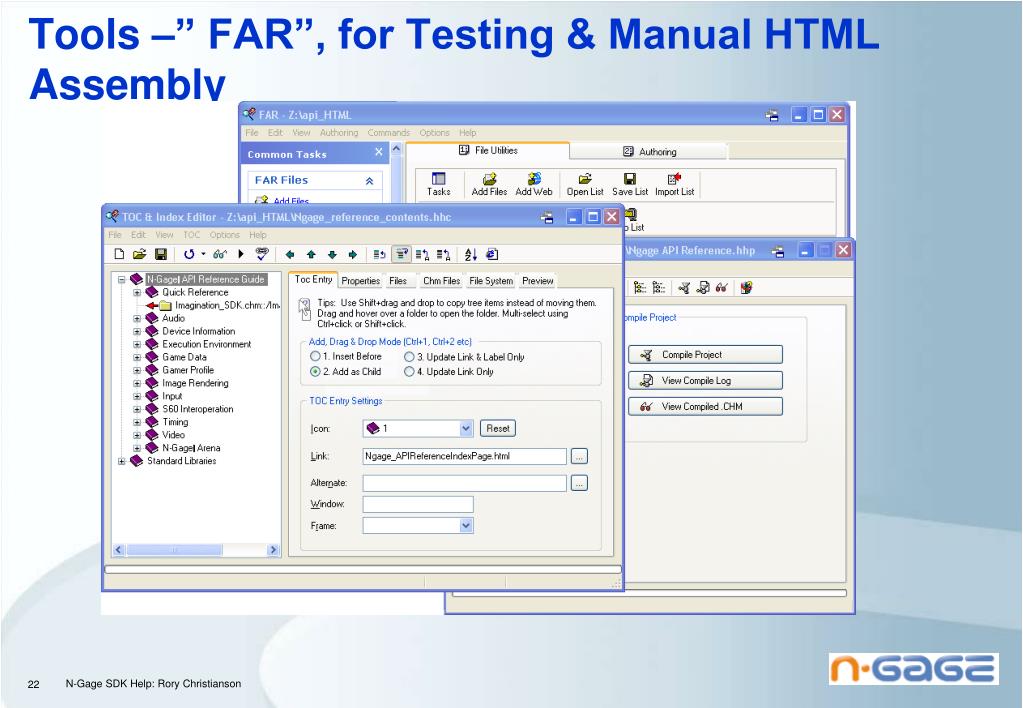
Task: Click the Open List icon in FAR window
Action: click(x=585, y=184)
